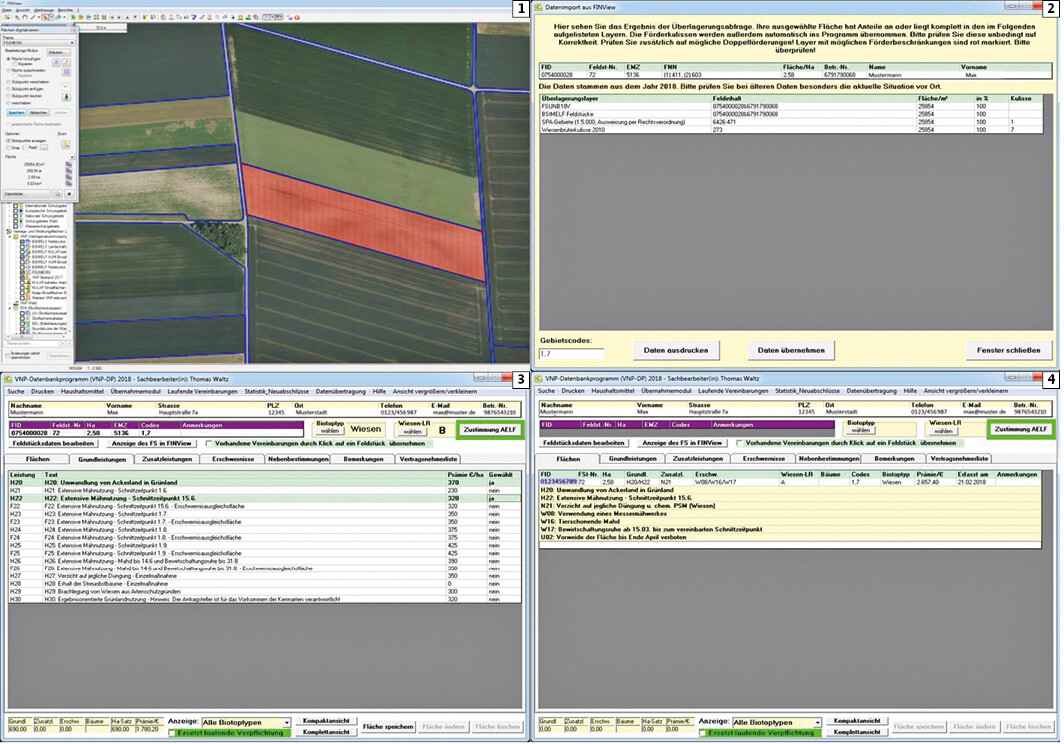Enable the Snap checkbox in digitize panel

[x=7, y=147]
